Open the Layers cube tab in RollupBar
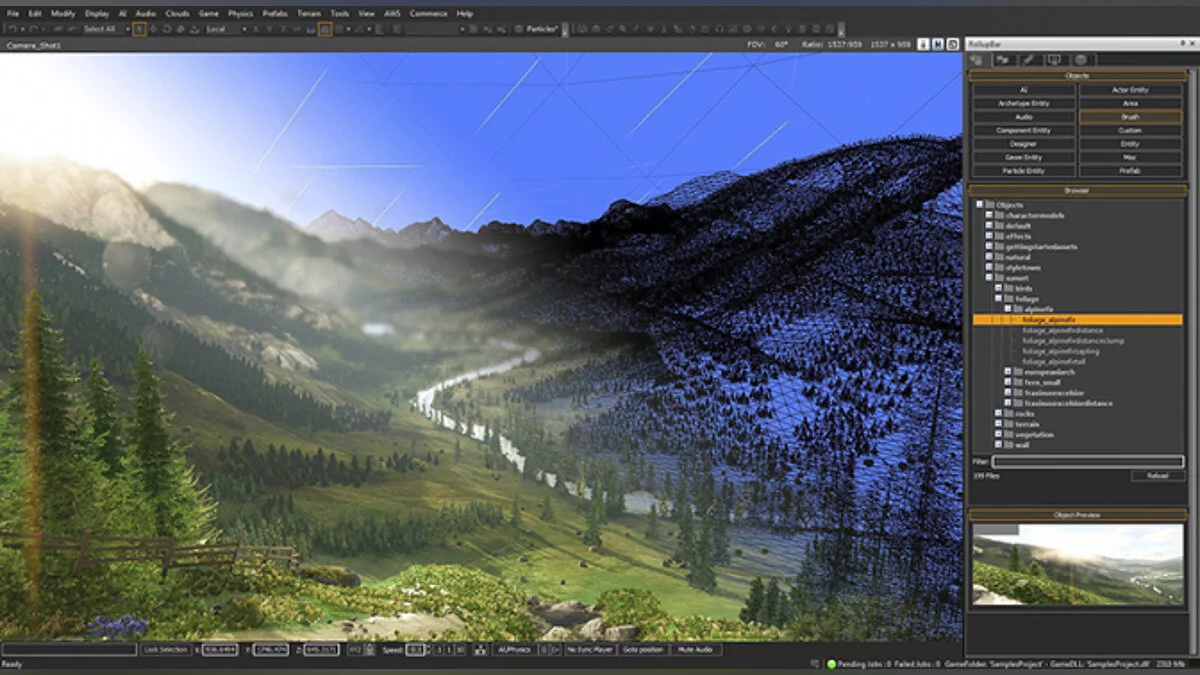 [1080, 60]
